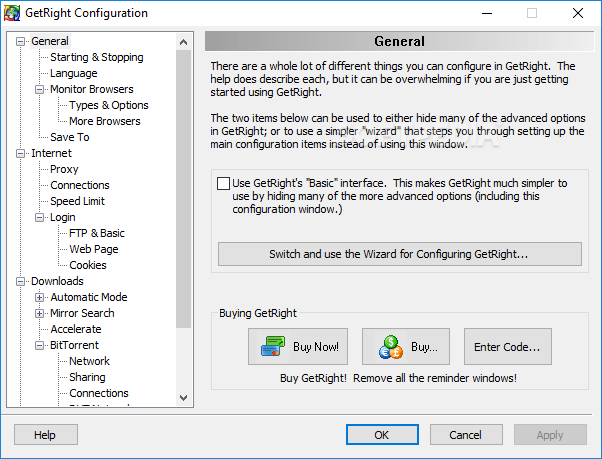Image resolution: width=602 pixels, height=459 pixels.
Task: Collapse the Login tree node
Action: [39, 218]
